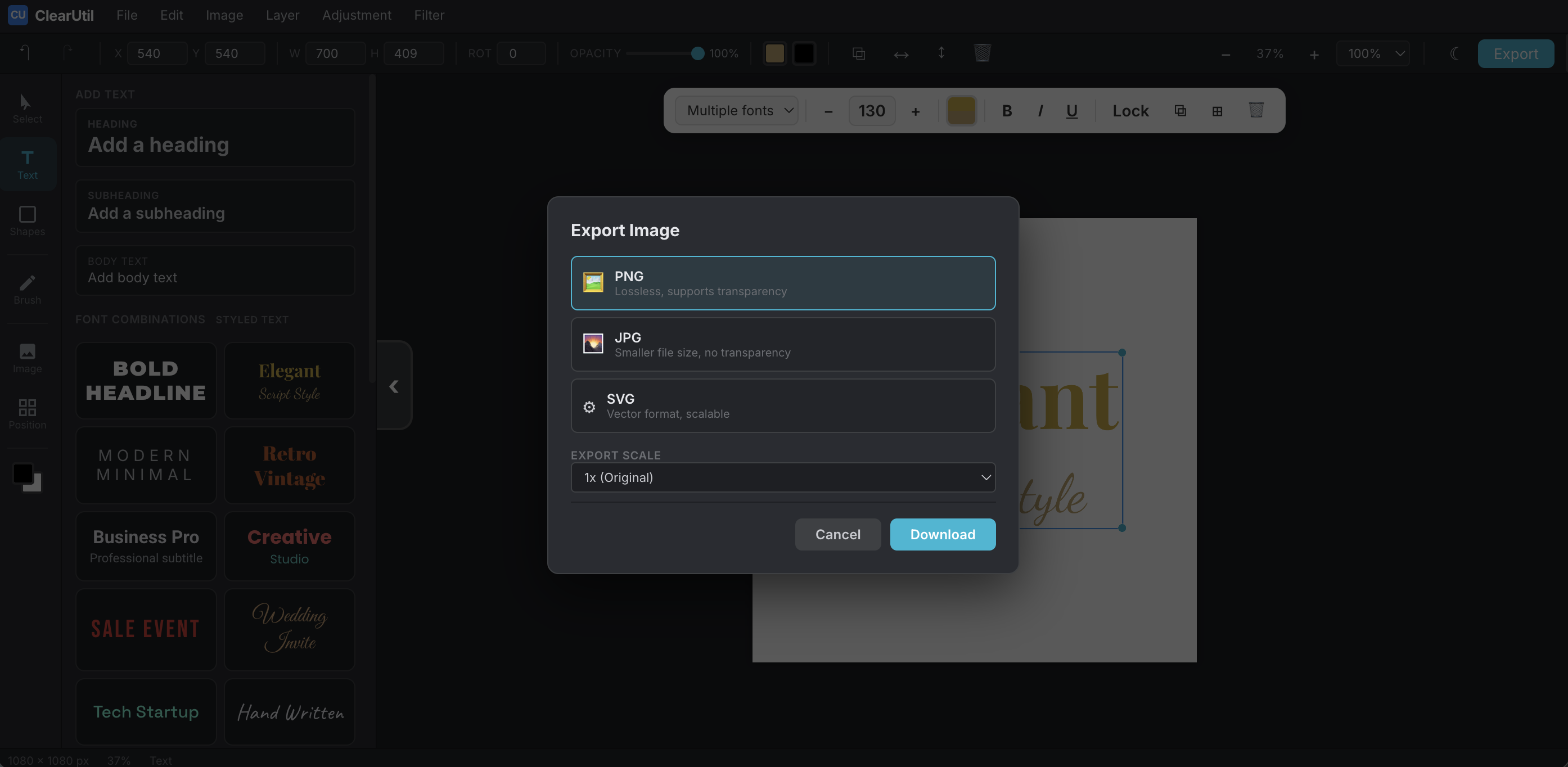Toggle underline formatting
The height and width of the screenshot is (767, 1568).
point(1071,110)
